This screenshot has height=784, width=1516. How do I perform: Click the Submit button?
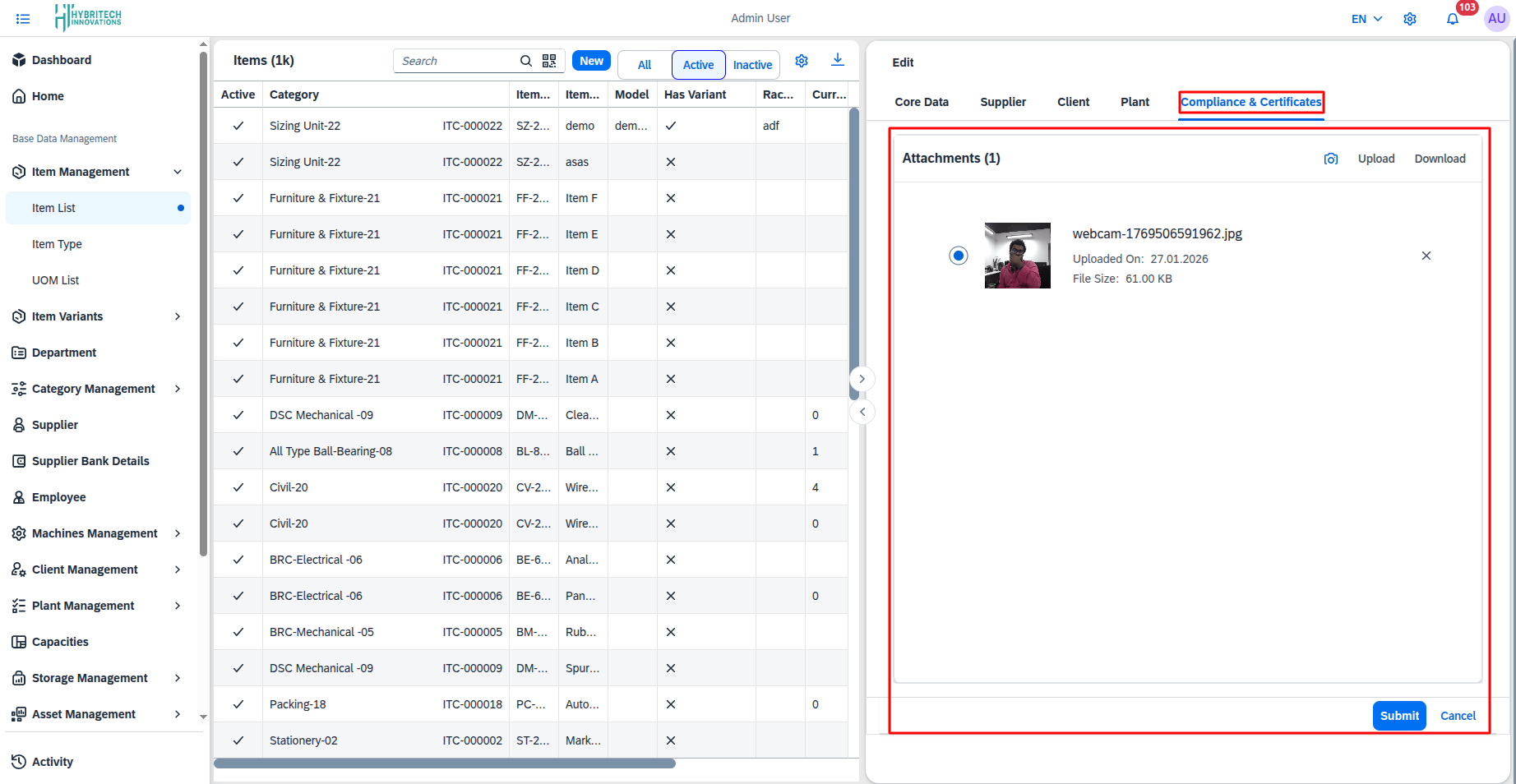point(1398,716)
